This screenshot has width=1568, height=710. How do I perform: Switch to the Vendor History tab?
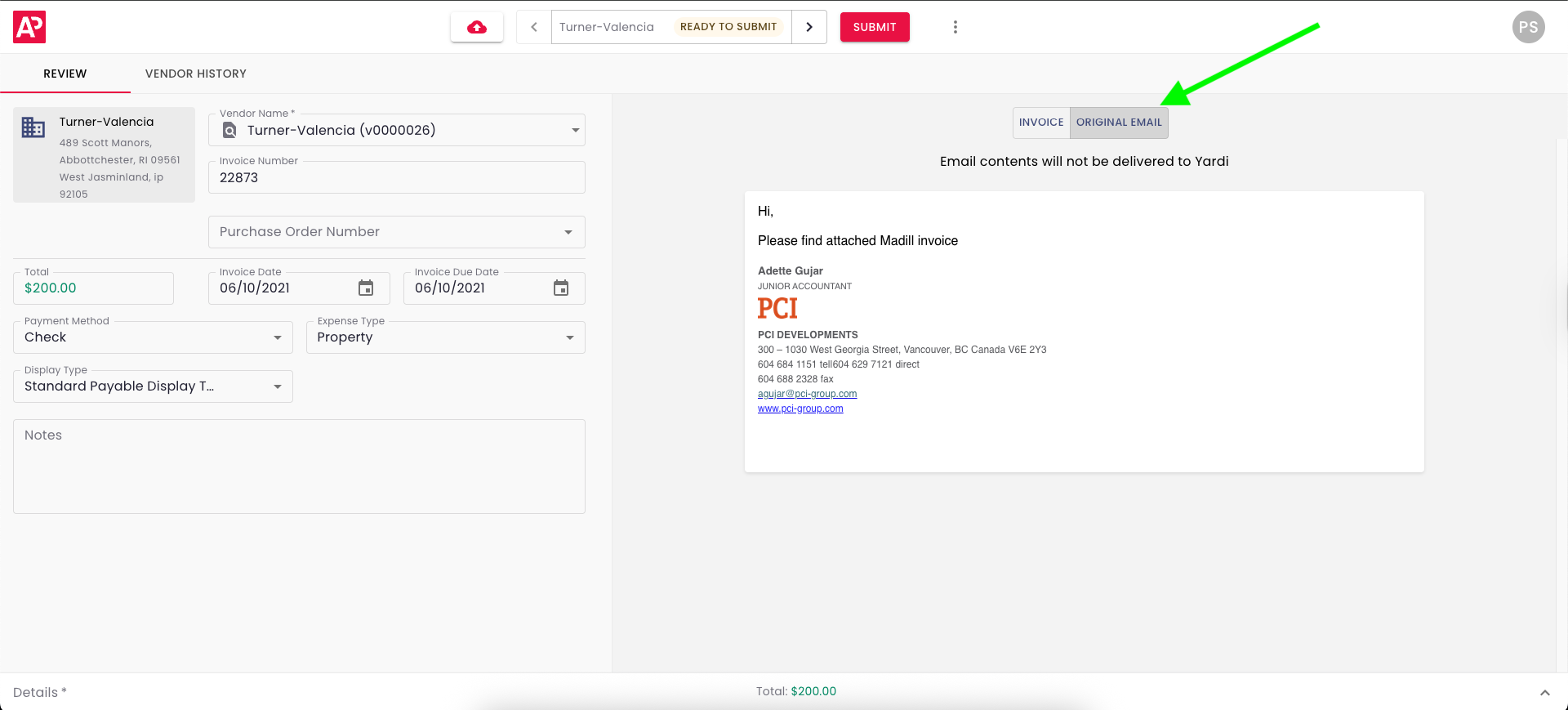[196, 74]
